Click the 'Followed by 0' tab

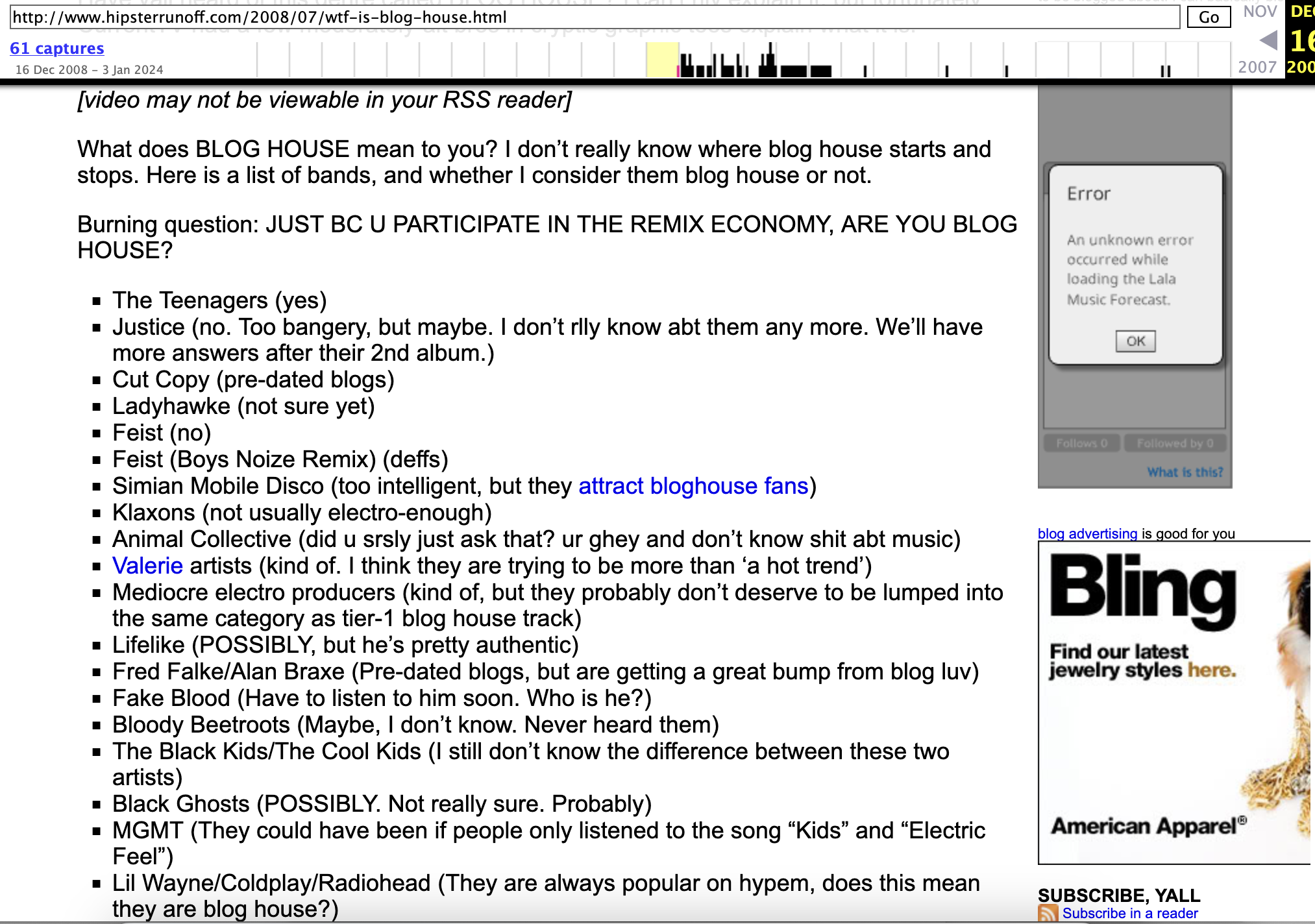click(x=1174, y=443)
